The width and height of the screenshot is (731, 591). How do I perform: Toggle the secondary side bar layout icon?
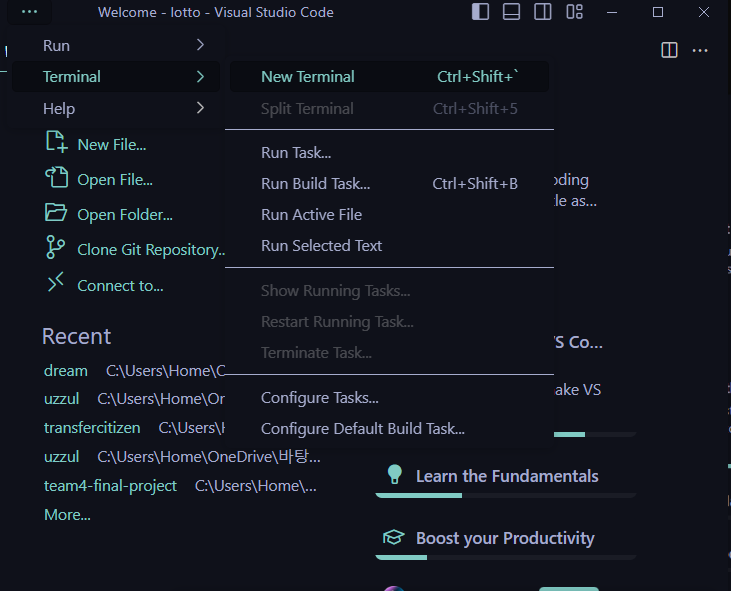[543, 12]
